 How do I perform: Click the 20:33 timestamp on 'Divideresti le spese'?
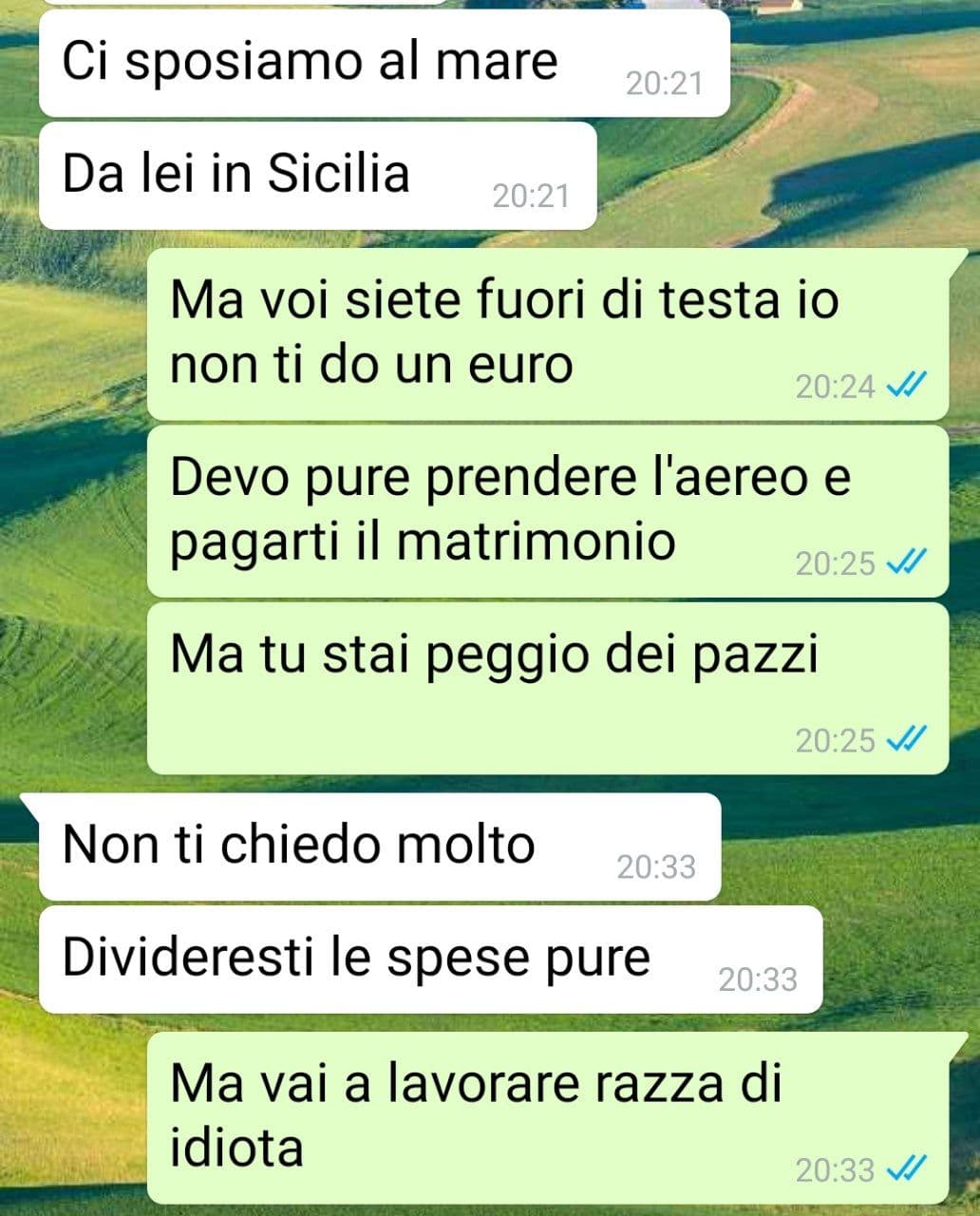pyautogui.click(x=758, y=979)
